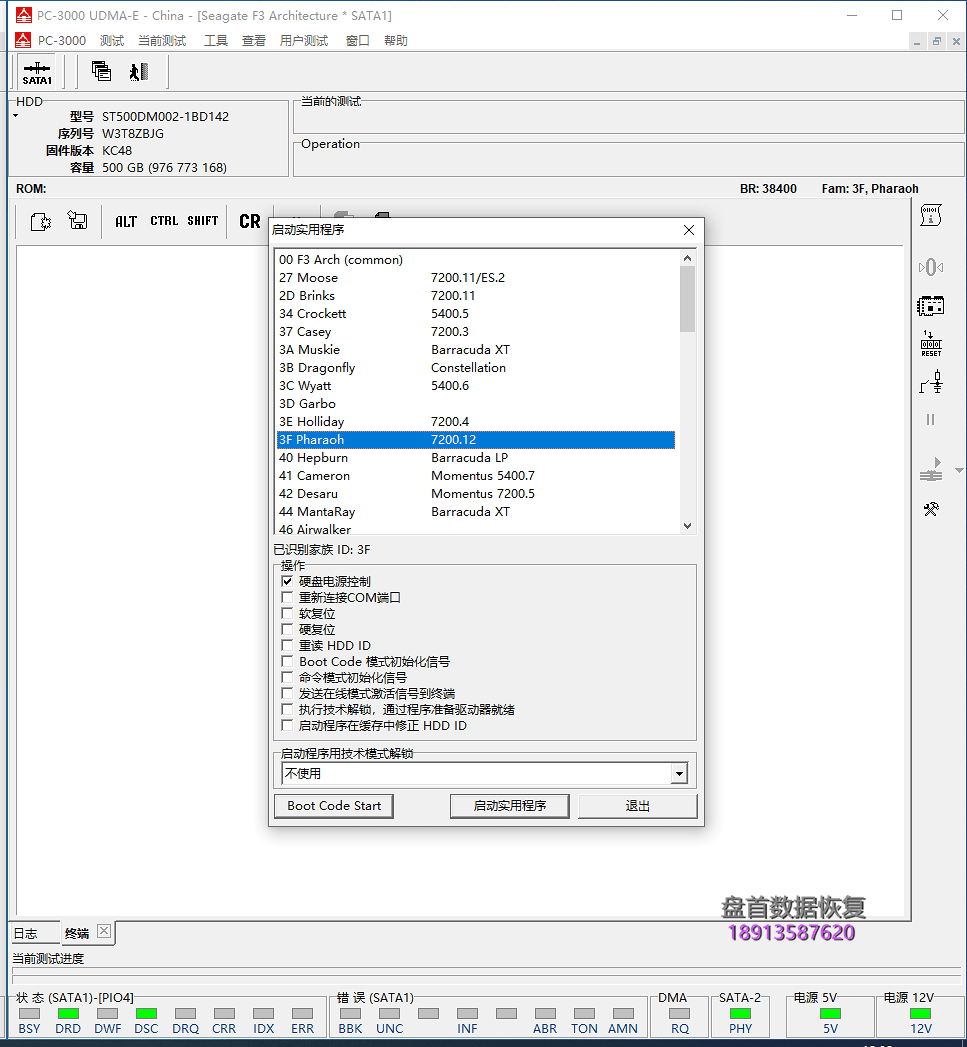Enable the reconnect COM port checkbox
The width and height of the screenshot is (967, 1047).
[x=287, y=597]
